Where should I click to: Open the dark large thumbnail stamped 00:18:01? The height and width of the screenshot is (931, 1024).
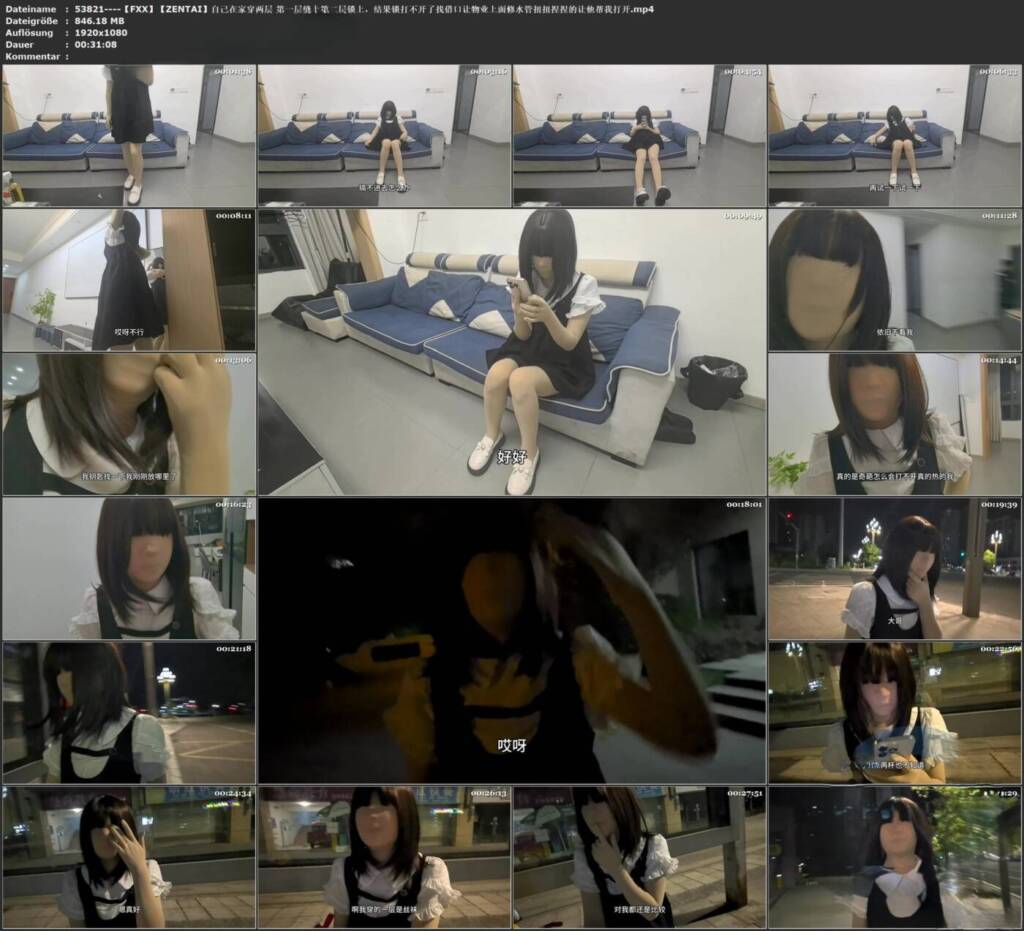coord(512,640)
